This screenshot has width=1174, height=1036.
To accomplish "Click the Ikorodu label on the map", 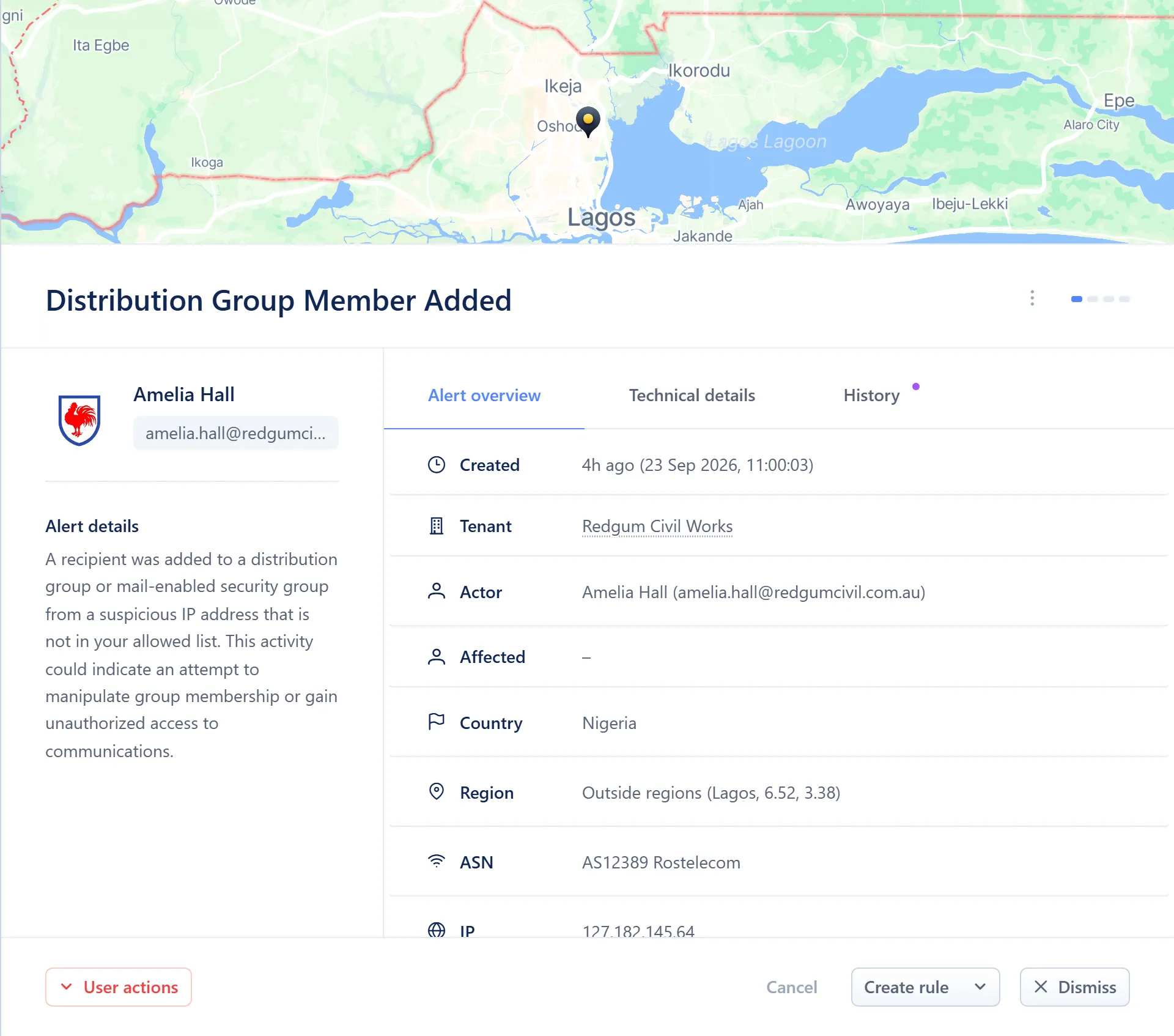I will [699, 70].
